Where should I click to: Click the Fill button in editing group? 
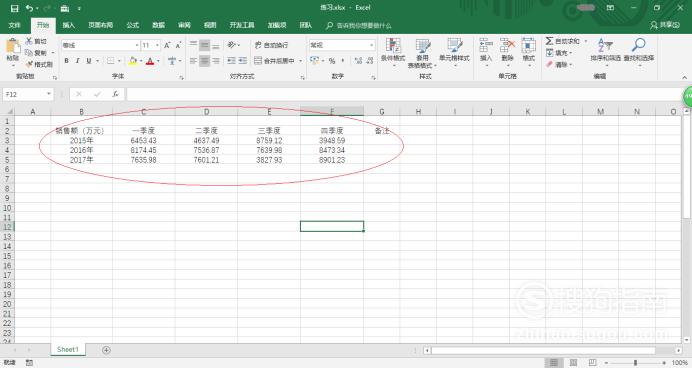[x=559, y=53]
